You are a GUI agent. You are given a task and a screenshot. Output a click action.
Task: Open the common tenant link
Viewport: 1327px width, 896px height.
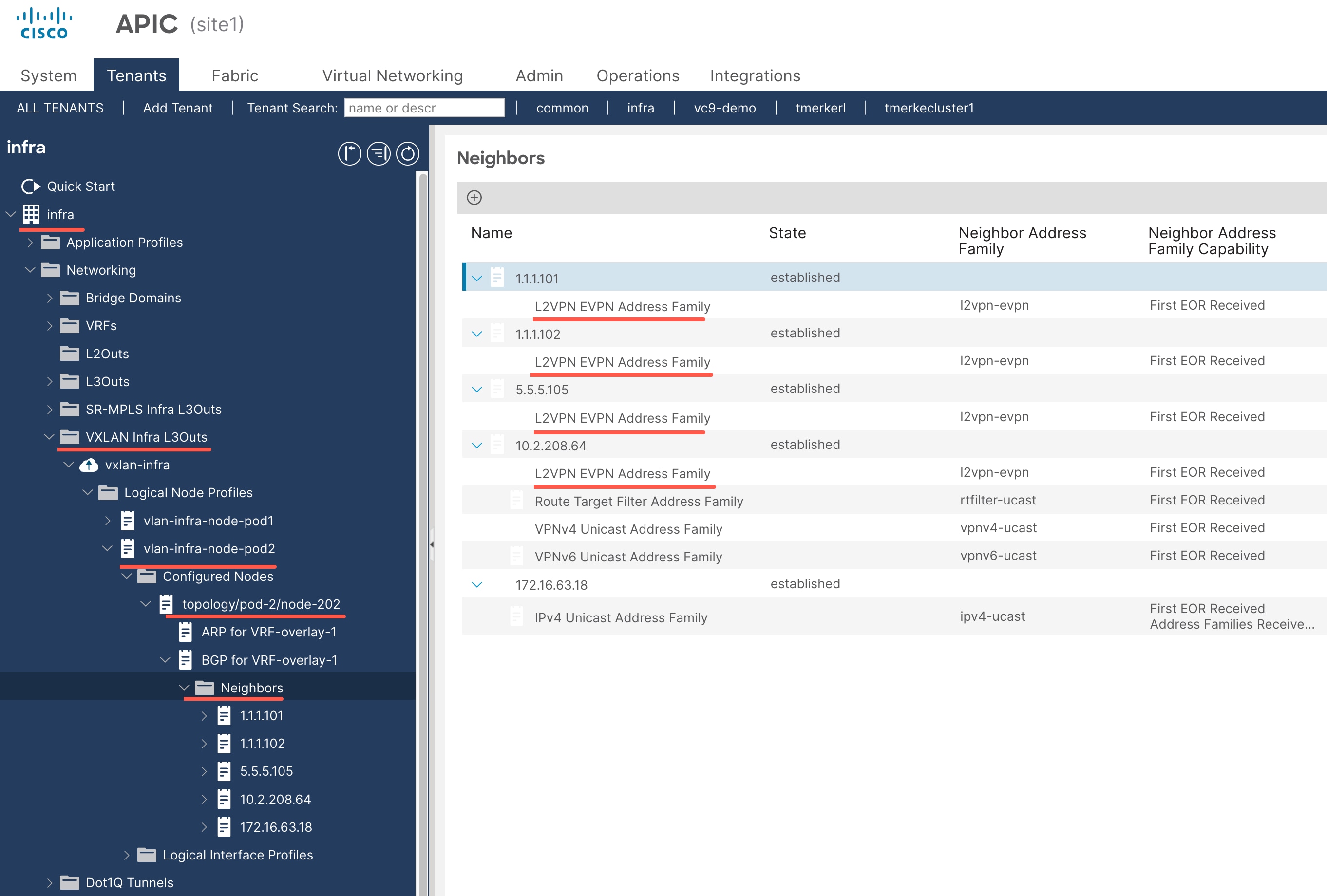point(562,108)
